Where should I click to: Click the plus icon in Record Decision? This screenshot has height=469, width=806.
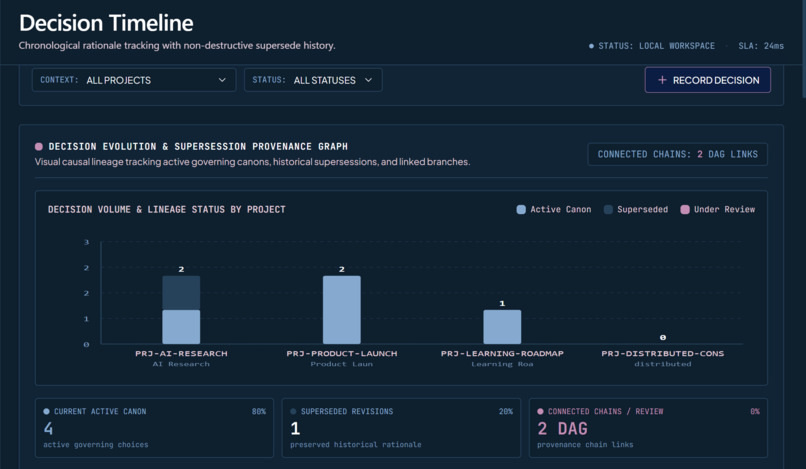[x=662, y=80]
